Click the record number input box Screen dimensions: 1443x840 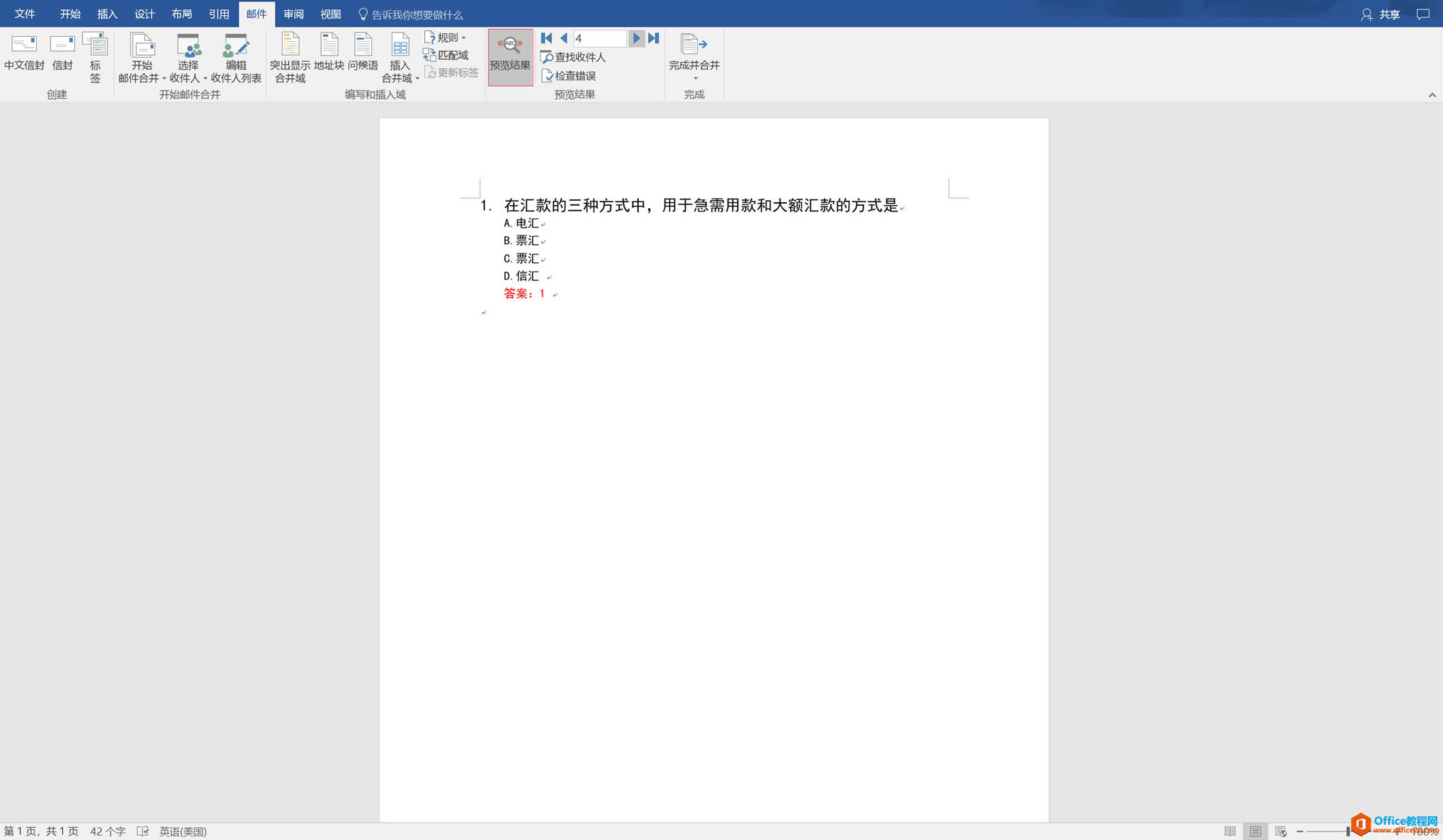click(x=600, y=38)
